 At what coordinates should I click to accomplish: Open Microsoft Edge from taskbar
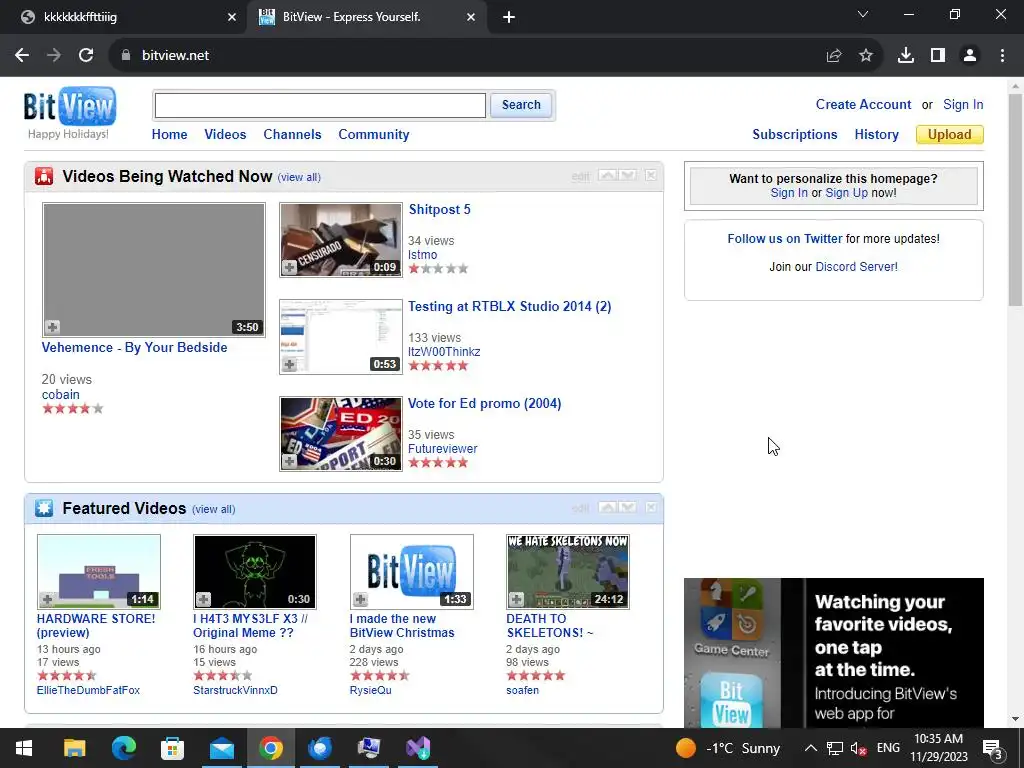pos(123,748)
